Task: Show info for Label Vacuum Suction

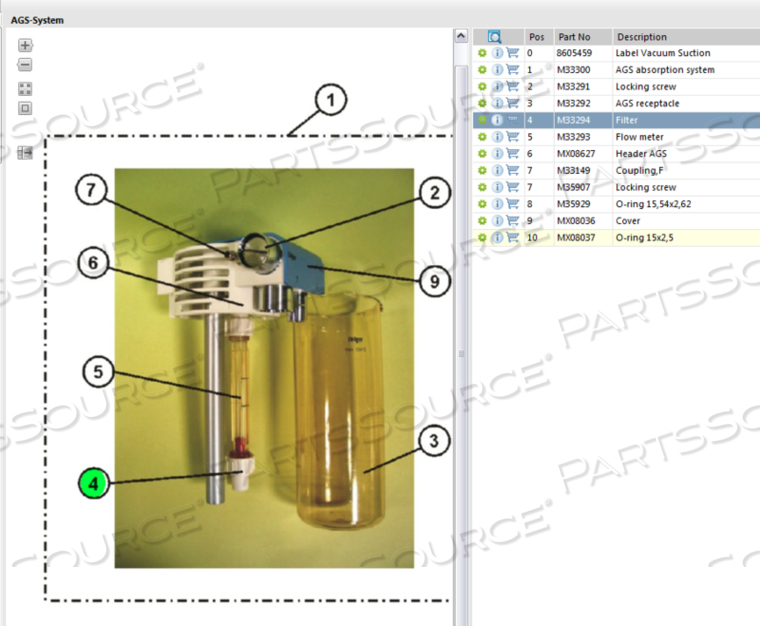Action: (497, 53)
